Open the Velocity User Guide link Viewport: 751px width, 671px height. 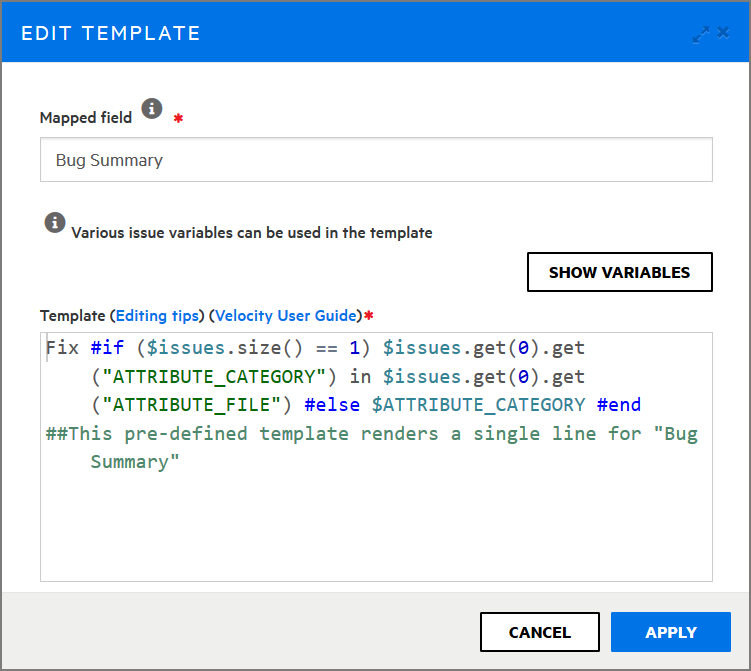[286, 315]
